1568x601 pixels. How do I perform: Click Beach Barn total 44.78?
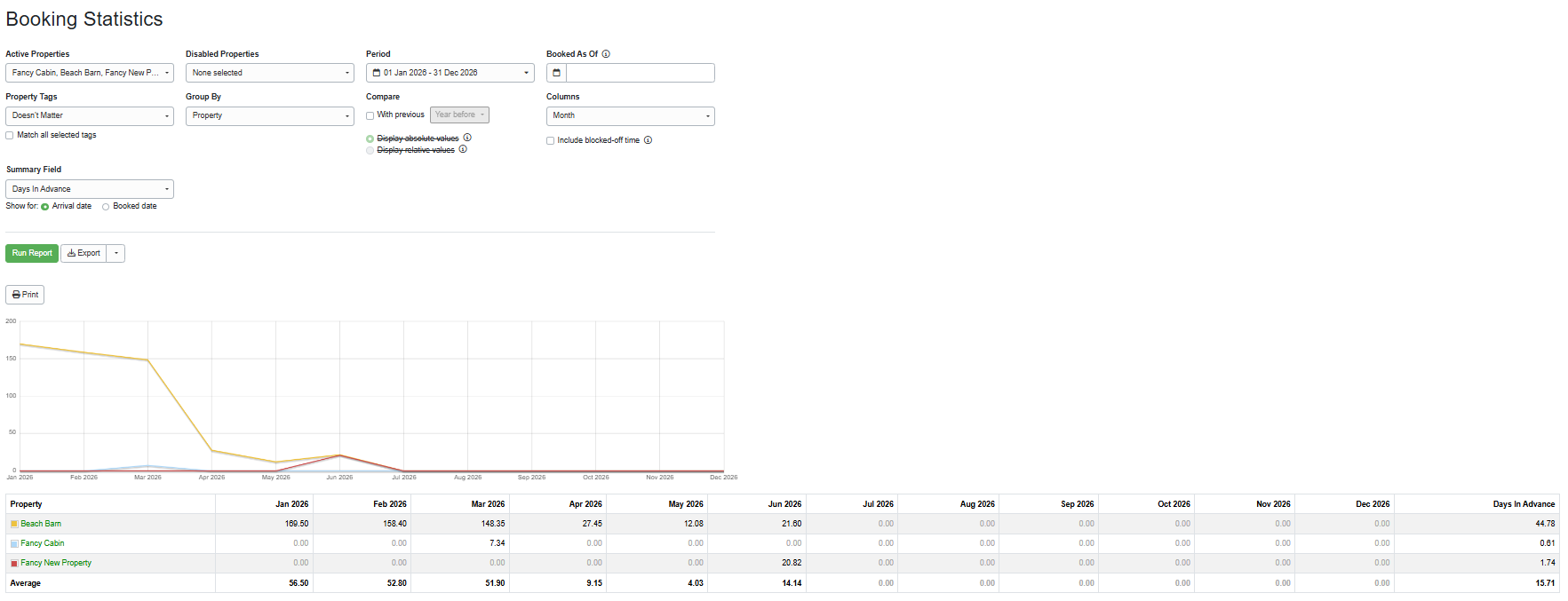(1545, 524)
